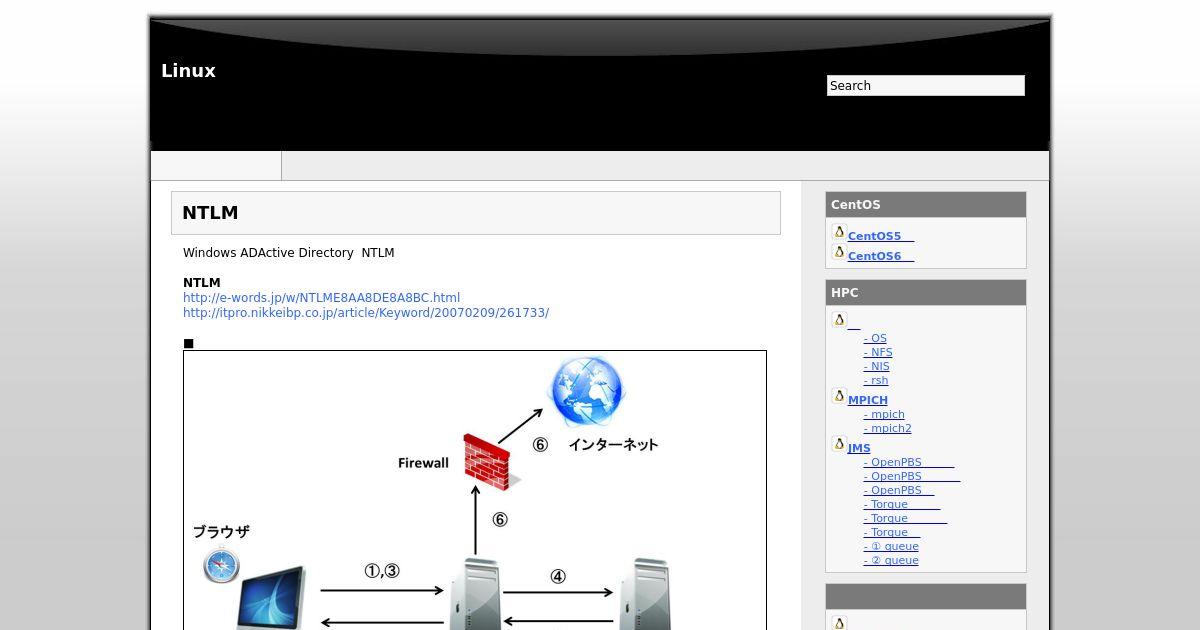Screen dimensions: 1200x630
Task: Click the 'Windows ADActive Directory NTLM' text
Action: click(289, 253)
